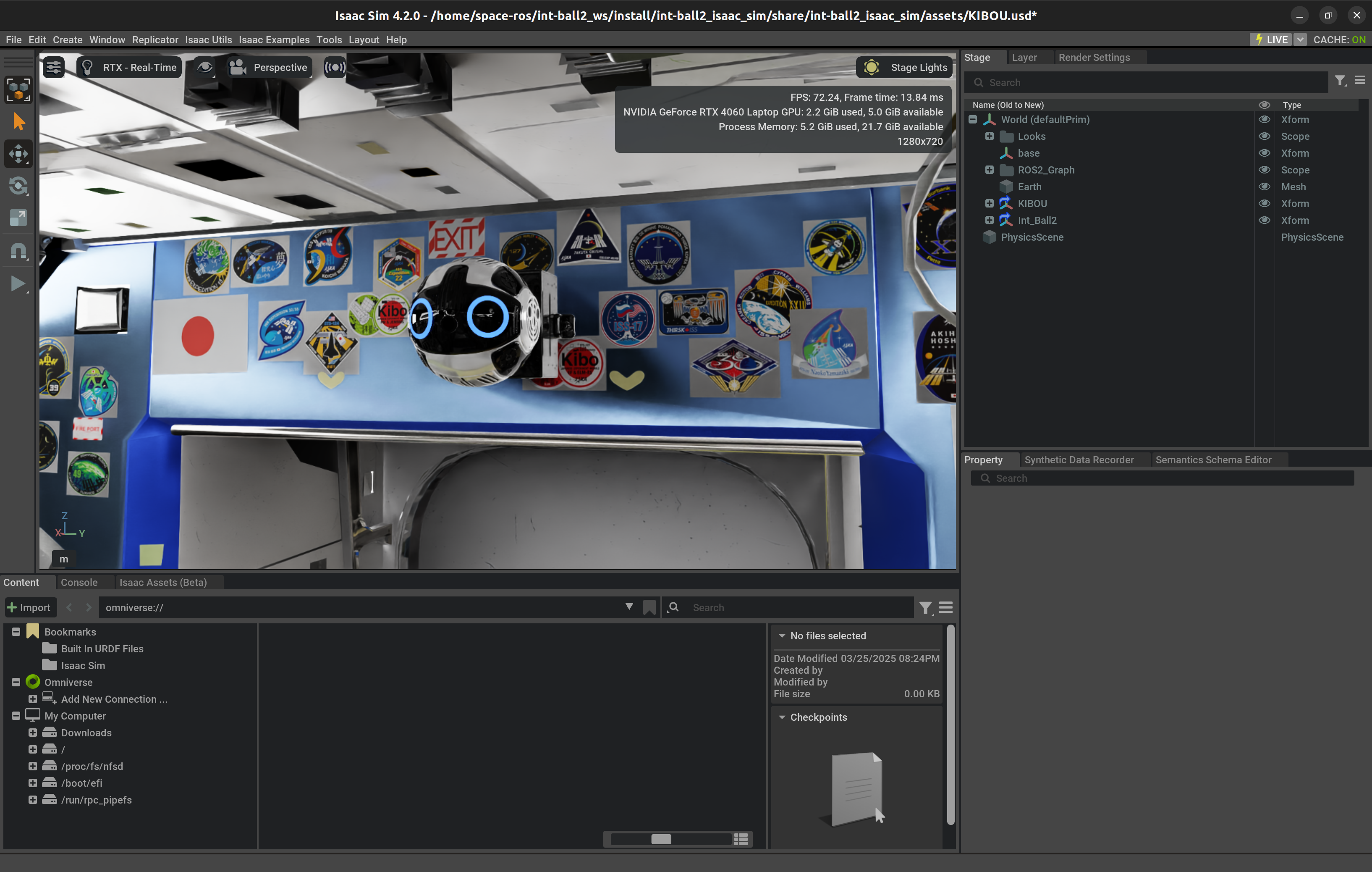Expand the ROS2_Graph tree node
Viewport: 1372px width, 872px height.
(x=989, y=170)
